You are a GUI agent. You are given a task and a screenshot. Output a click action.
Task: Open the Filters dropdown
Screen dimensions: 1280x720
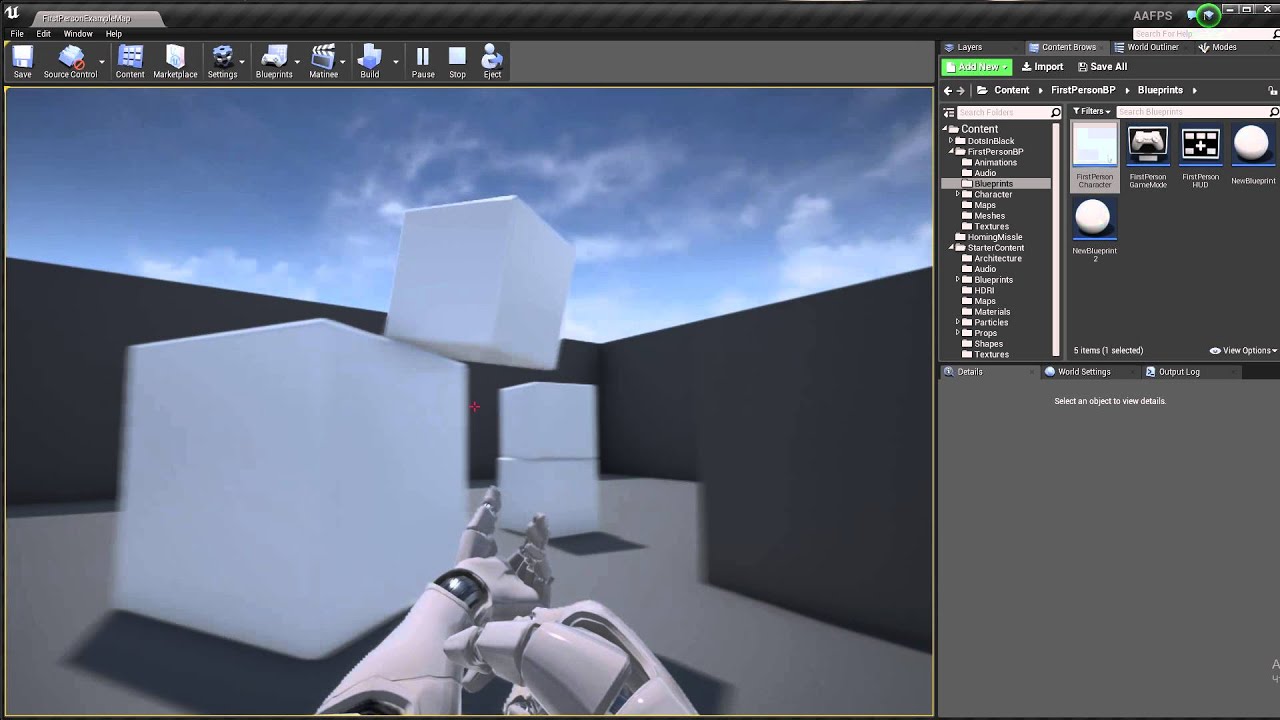[x=1091, y=112]
